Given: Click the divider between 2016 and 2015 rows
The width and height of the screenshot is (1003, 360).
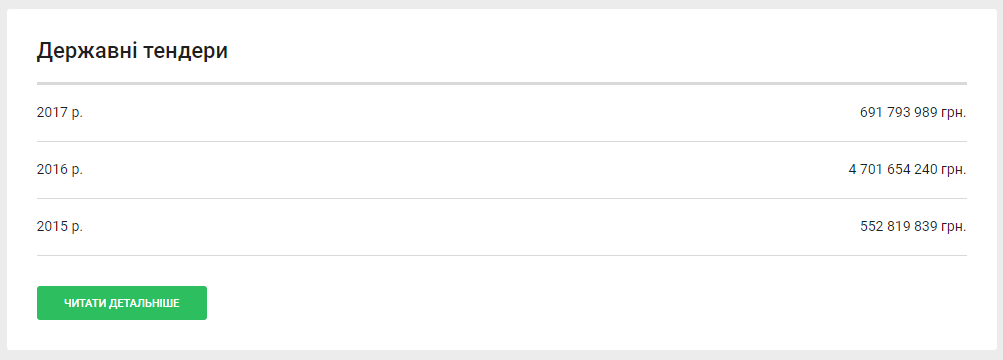Looking at the screenshot, I should point(502,198).
